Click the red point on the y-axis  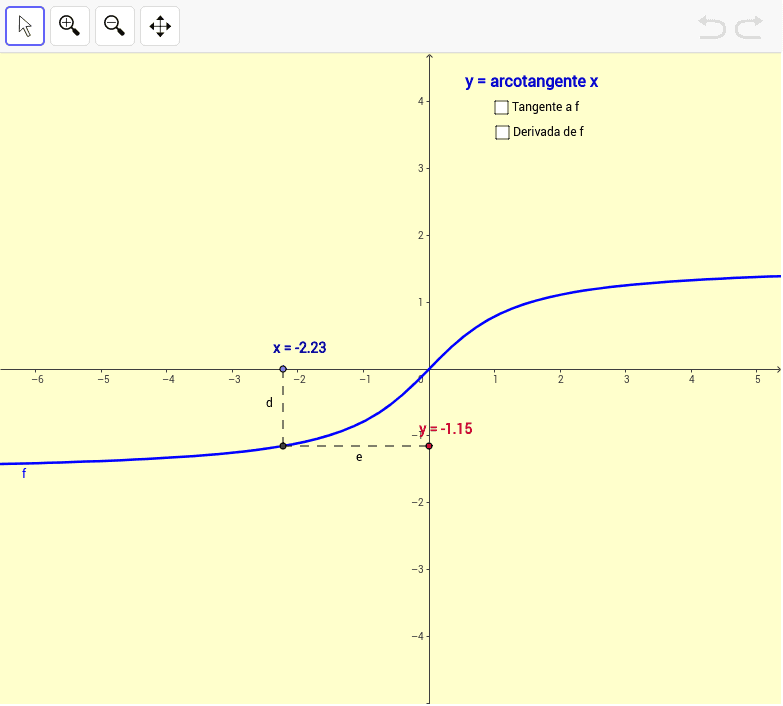pyautogui.click(x=429, y=446)
